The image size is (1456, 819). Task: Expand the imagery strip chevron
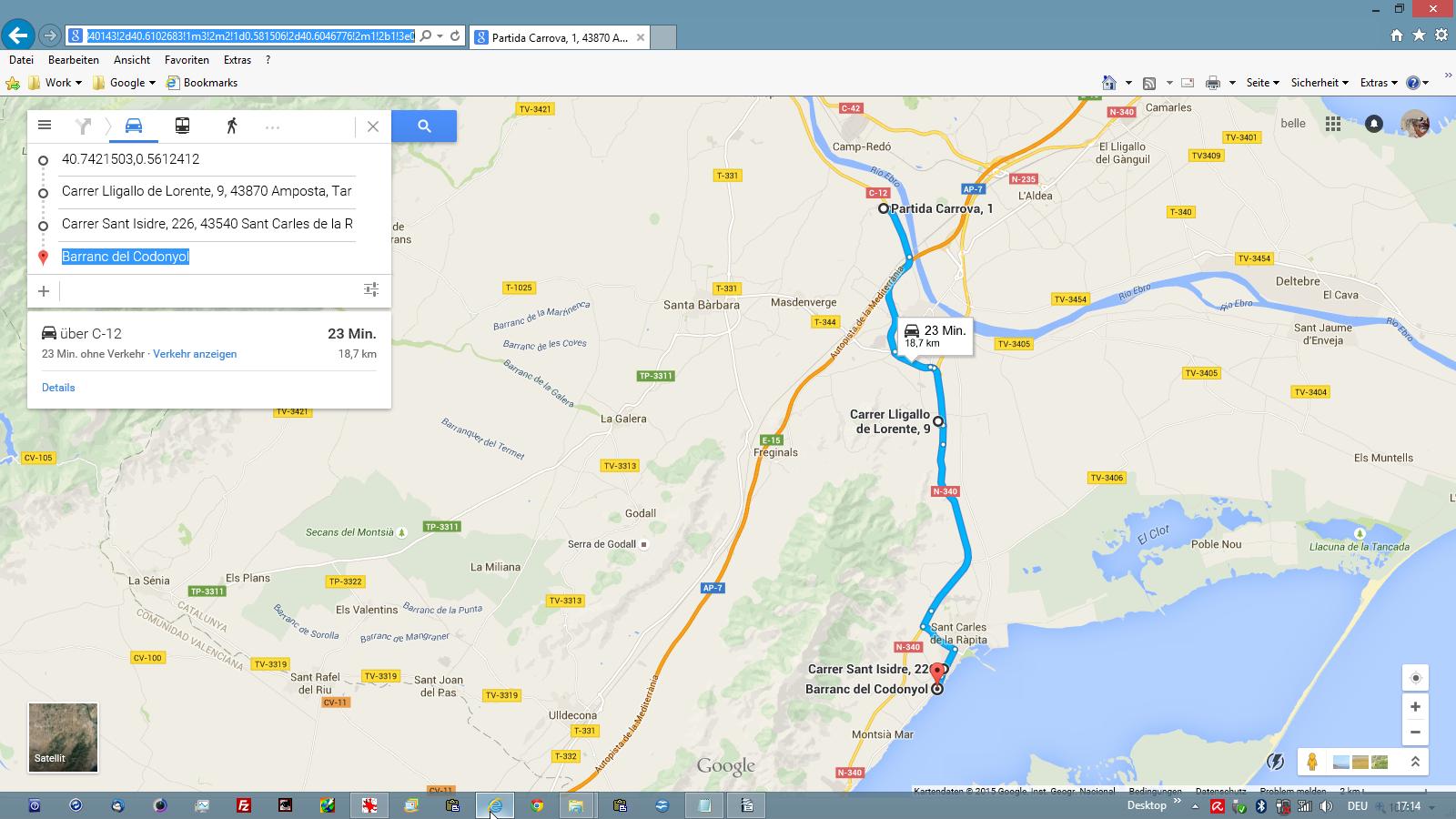[1415, 762]
